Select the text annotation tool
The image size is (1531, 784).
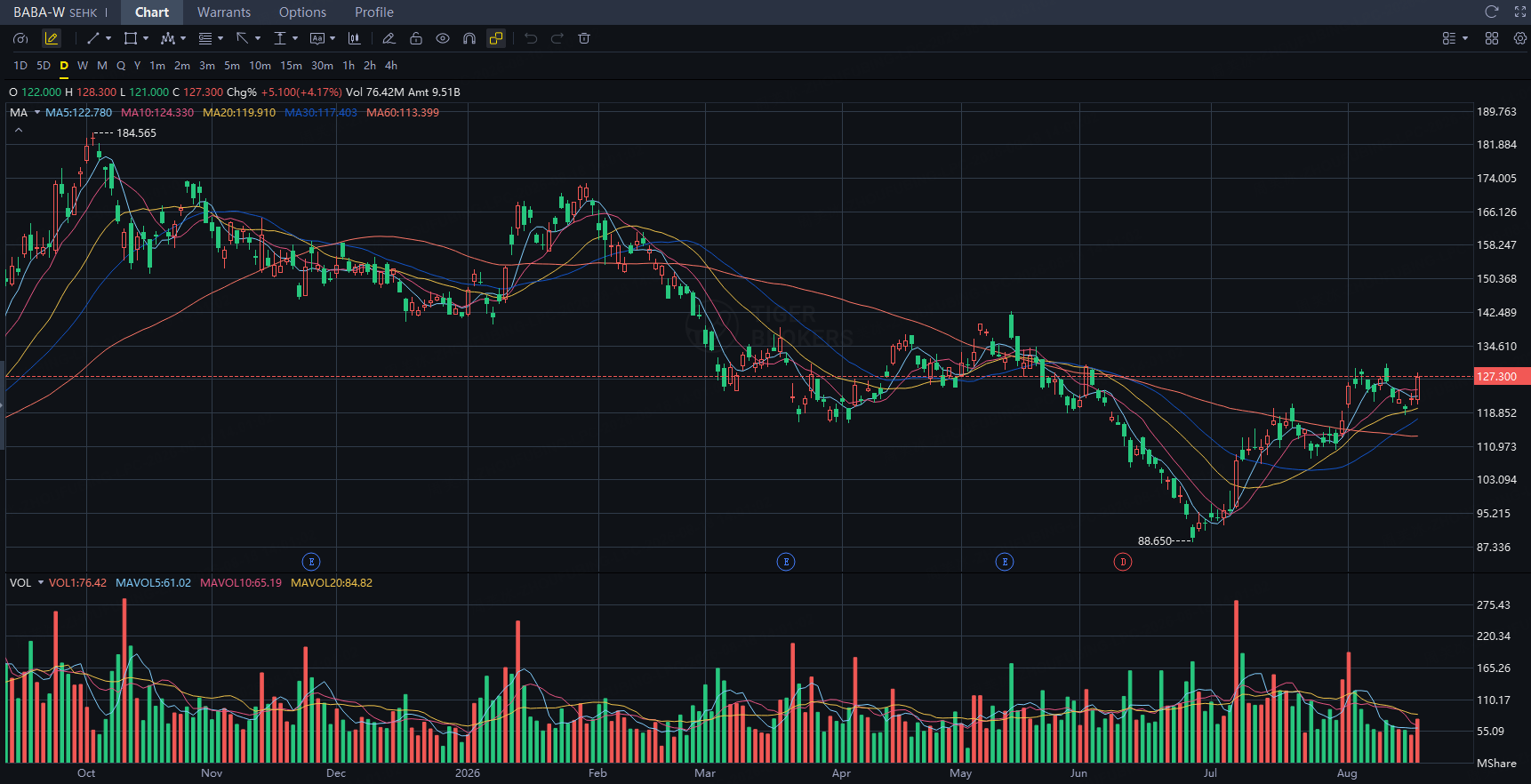click(317, 38)
